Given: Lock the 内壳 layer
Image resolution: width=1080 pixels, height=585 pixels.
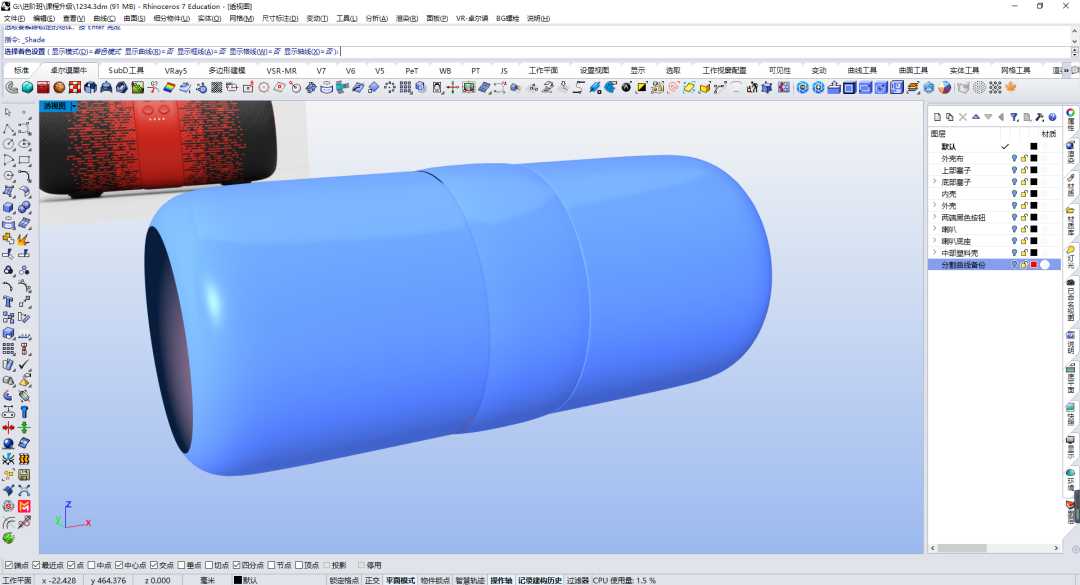Looking at the screenshot, I should (1024, 194).
